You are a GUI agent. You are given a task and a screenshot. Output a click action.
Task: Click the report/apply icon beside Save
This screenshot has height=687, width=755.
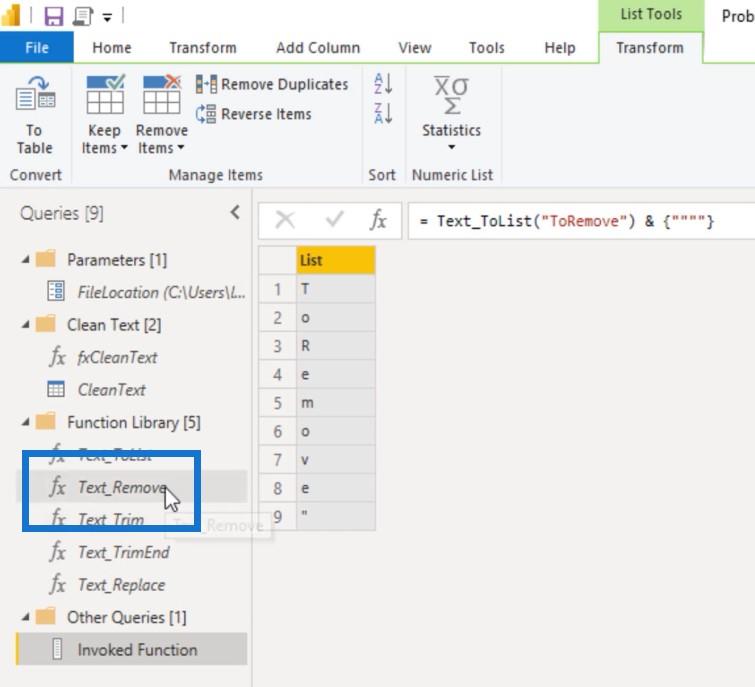pyautogui.click(x=83, y=16)
